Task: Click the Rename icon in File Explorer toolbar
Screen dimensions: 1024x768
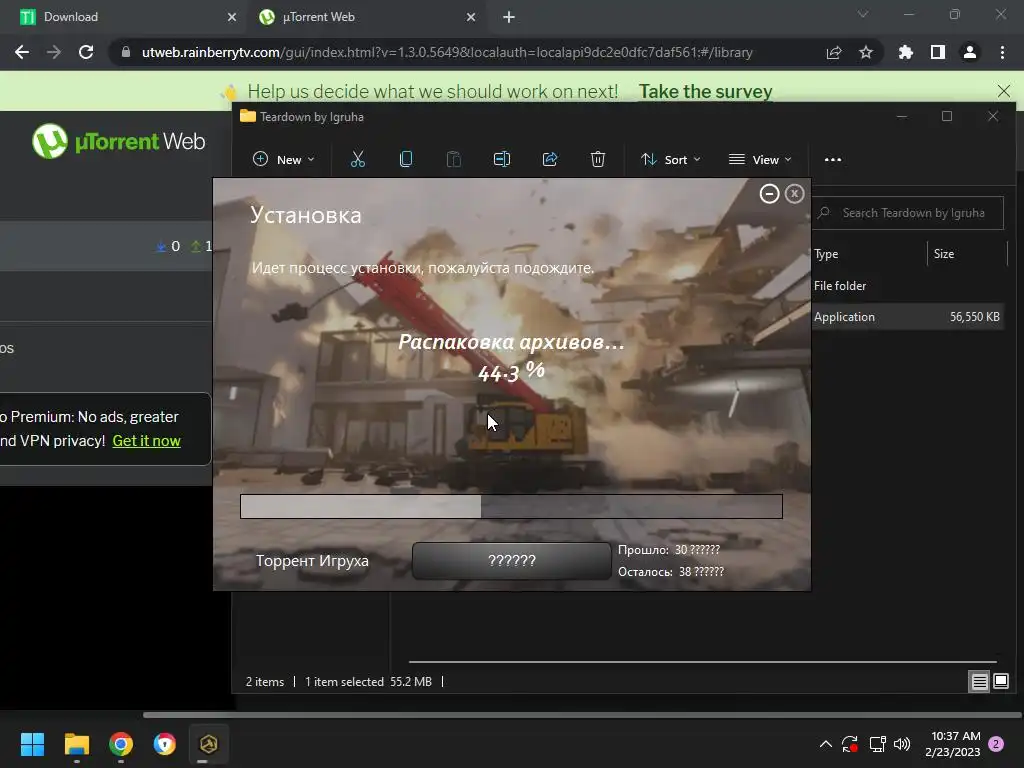Action: pos(502,159)
